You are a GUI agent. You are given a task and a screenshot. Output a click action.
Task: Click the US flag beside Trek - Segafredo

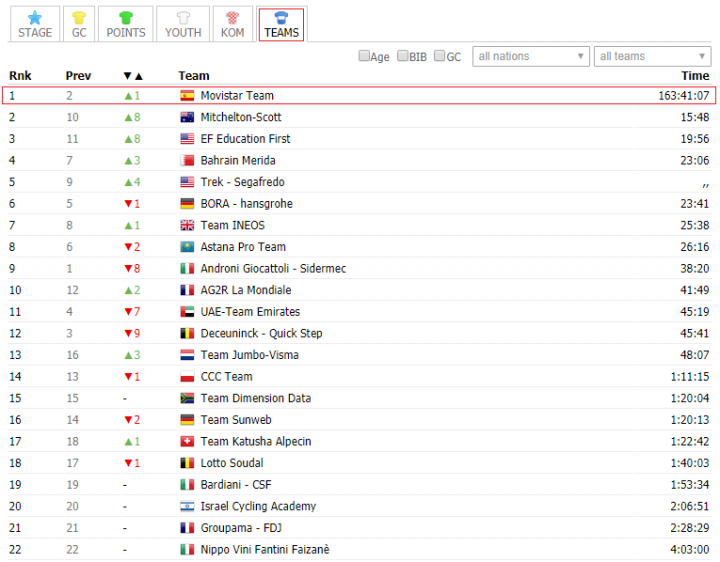187,182
